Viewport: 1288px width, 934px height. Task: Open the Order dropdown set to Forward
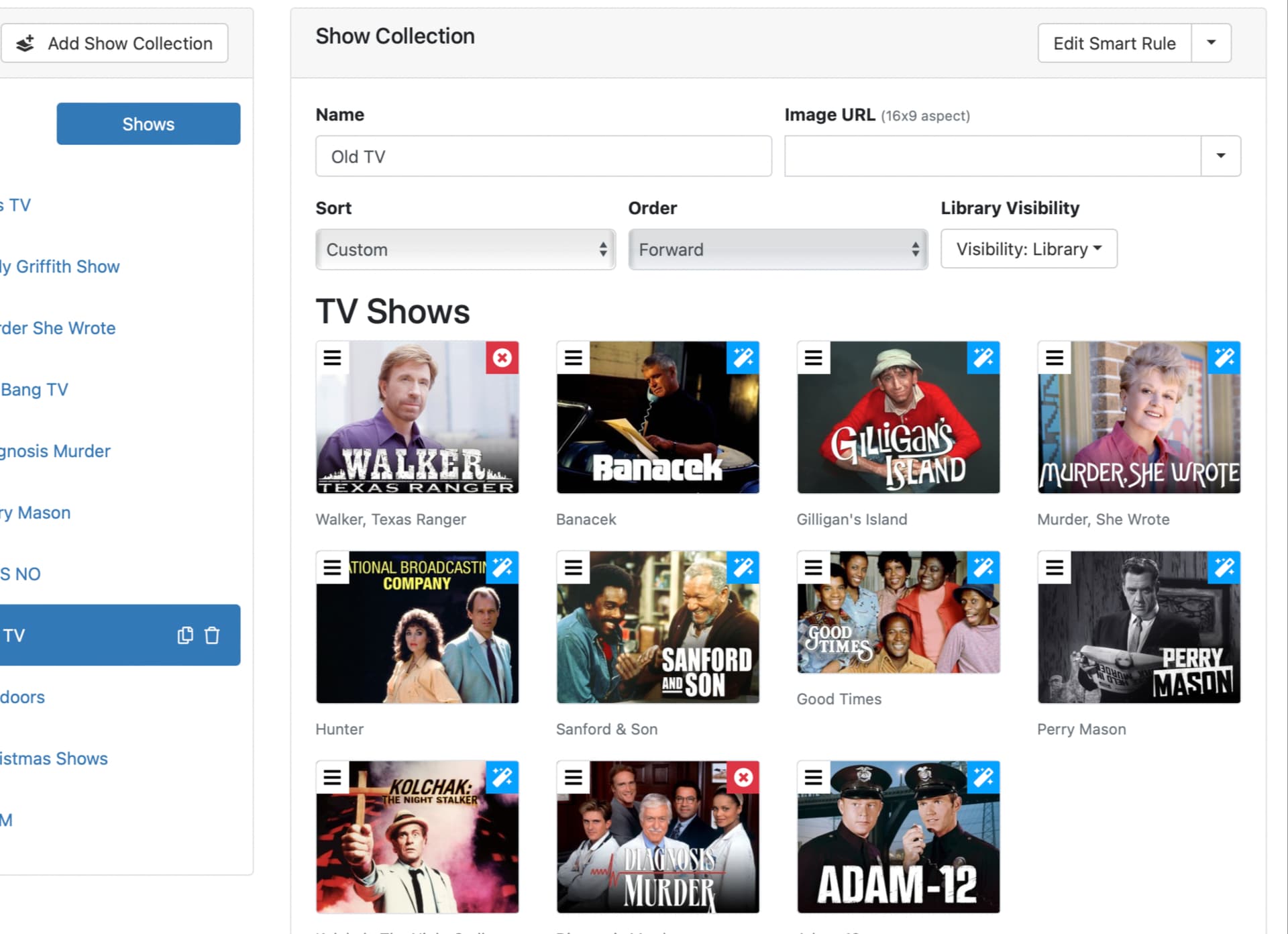777,250
